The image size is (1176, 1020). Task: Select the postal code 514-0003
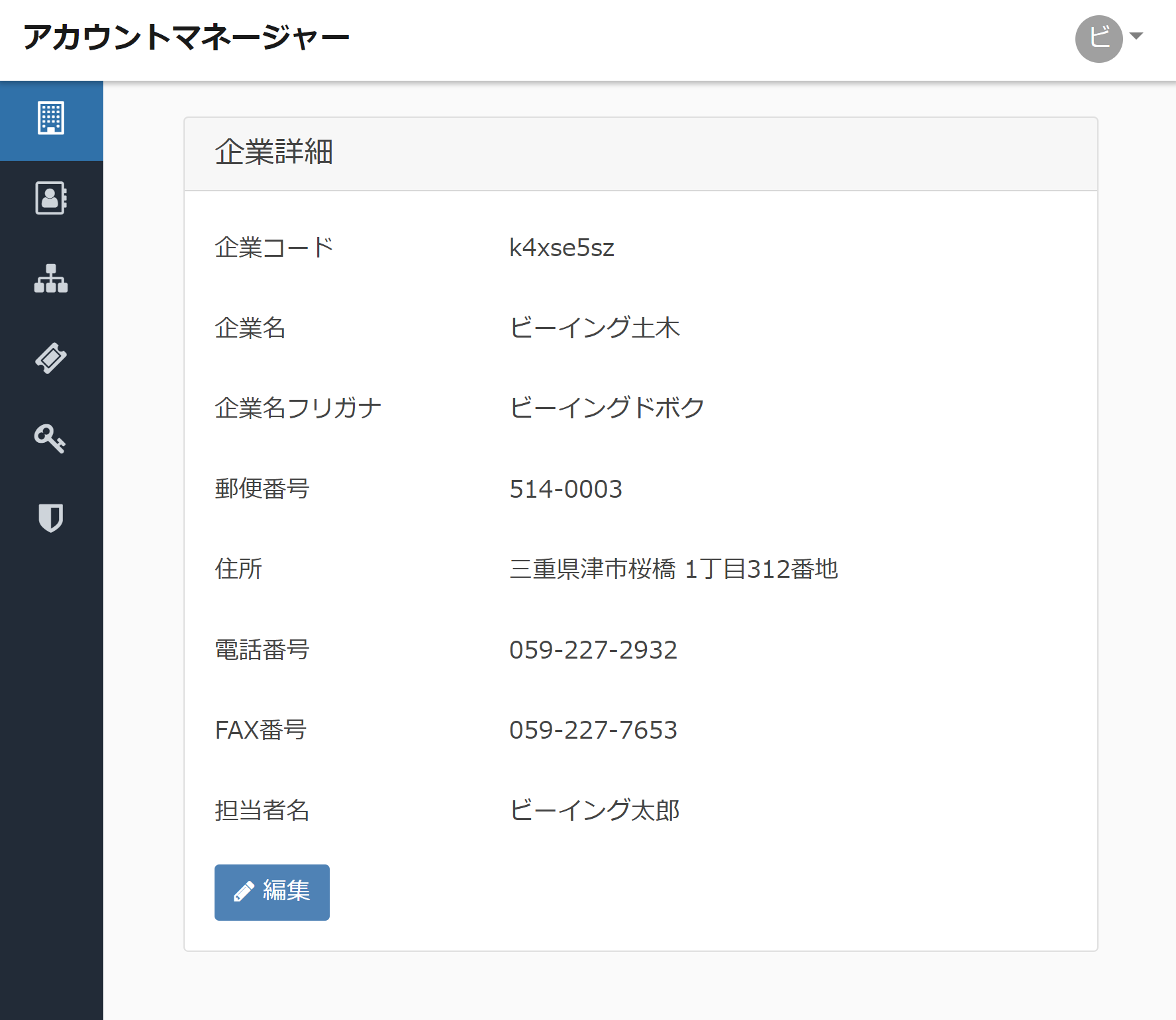(565, 489)
